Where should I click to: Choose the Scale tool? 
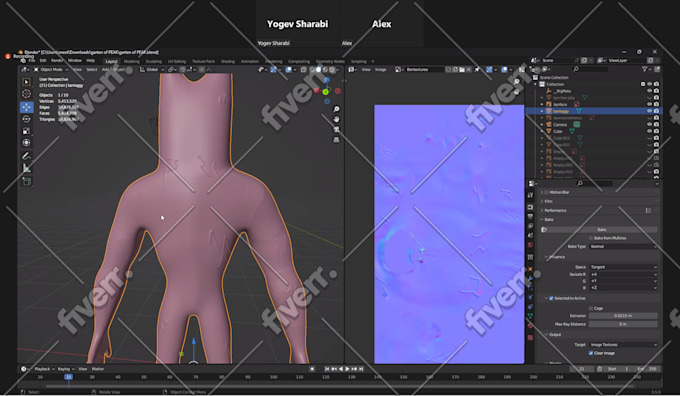point(26,131)
